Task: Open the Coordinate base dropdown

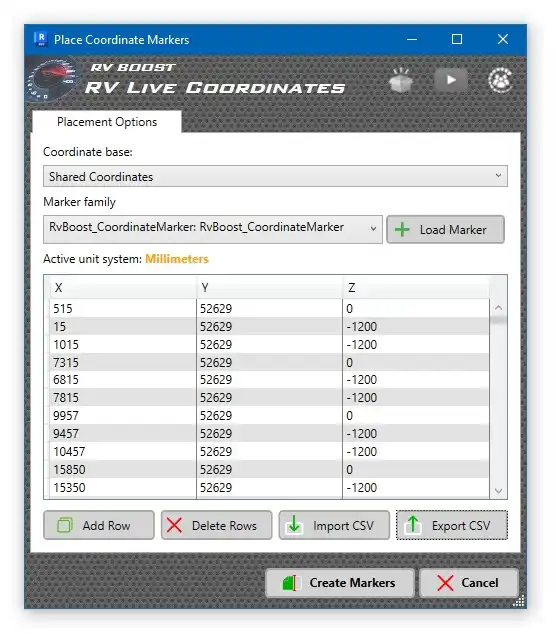Action: pos(275,176)
